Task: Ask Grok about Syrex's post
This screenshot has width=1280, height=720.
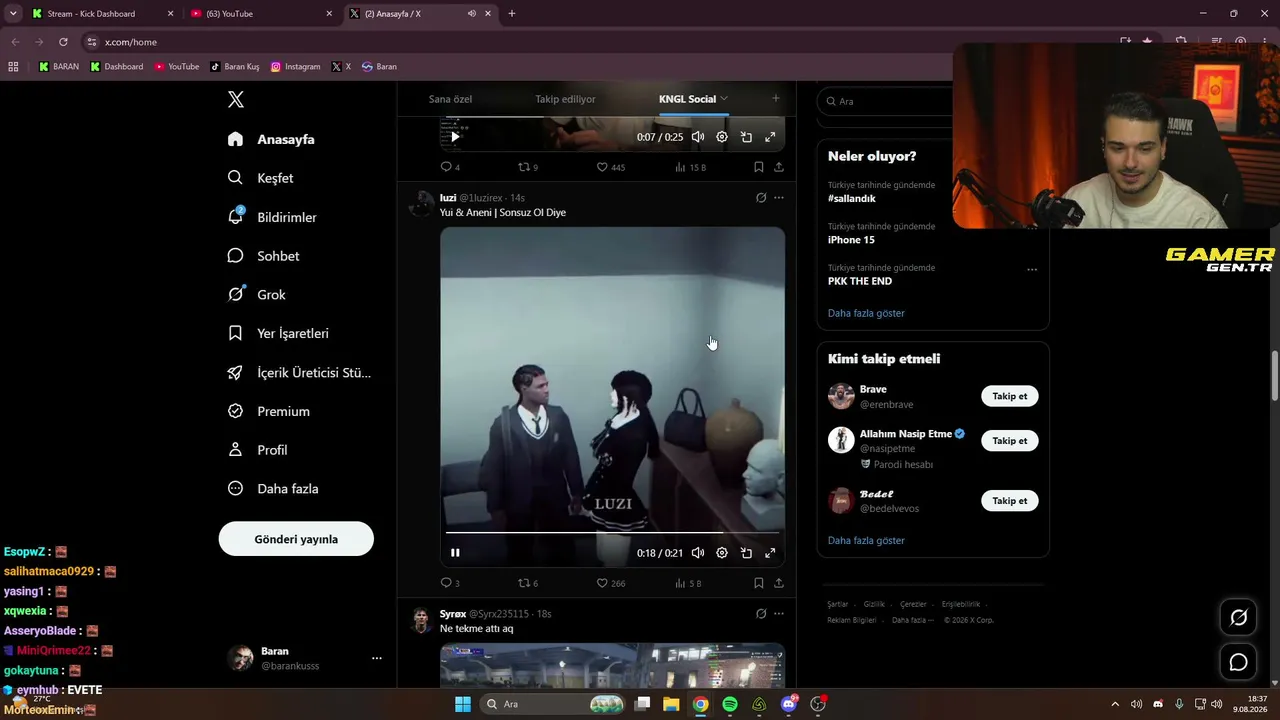Action: click(x=761, y=614)
